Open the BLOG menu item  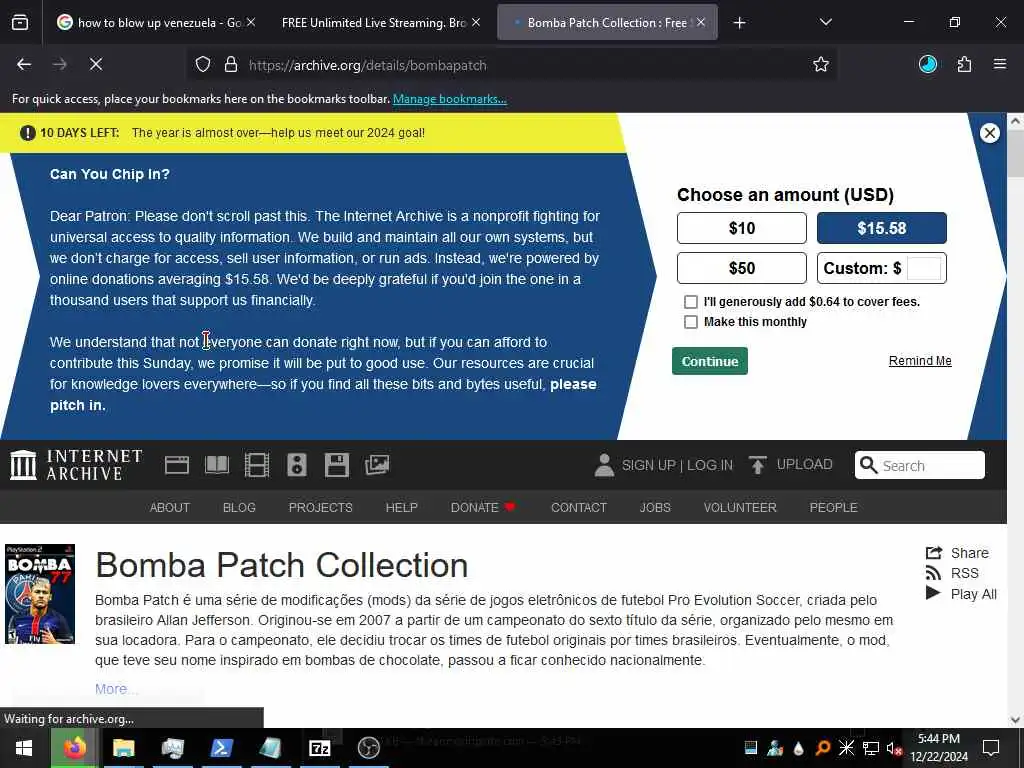coord(239,507)
